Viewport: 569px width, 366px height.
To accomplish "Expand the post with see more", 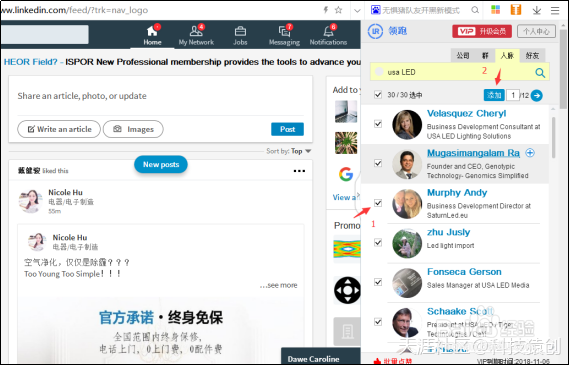I will point(278,285).
